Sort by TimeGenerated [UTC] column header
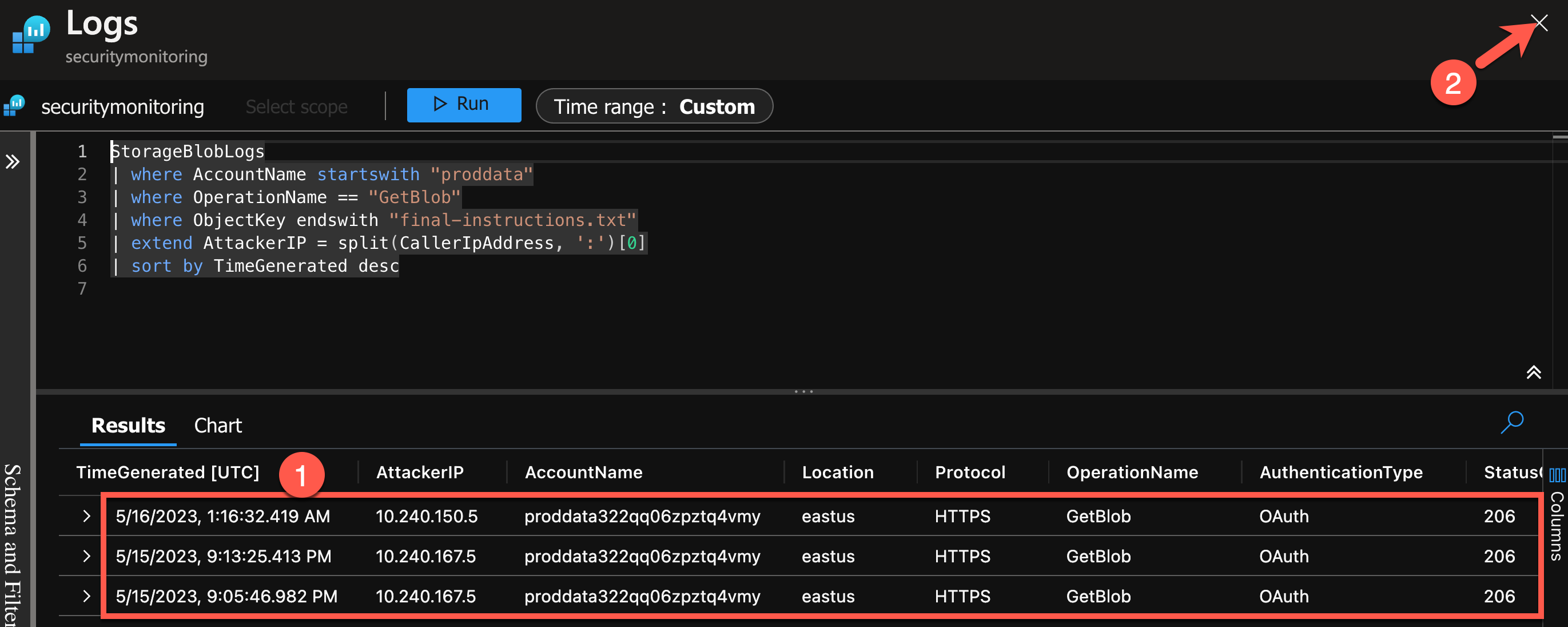1568x627 pixels. point(168,473)
